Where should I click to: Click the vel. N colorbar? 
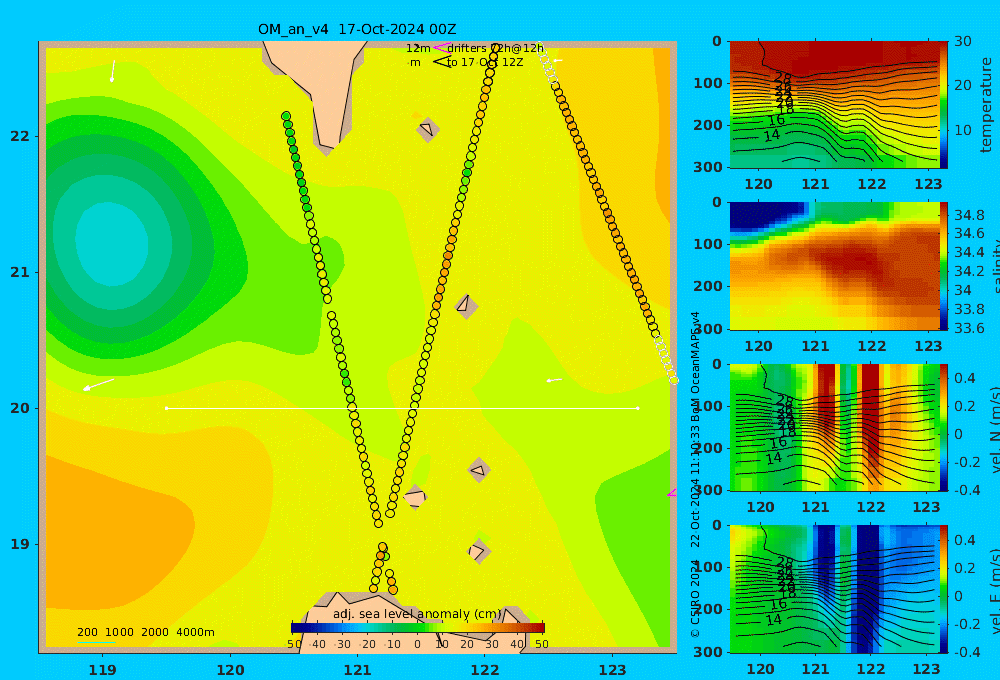944,427
